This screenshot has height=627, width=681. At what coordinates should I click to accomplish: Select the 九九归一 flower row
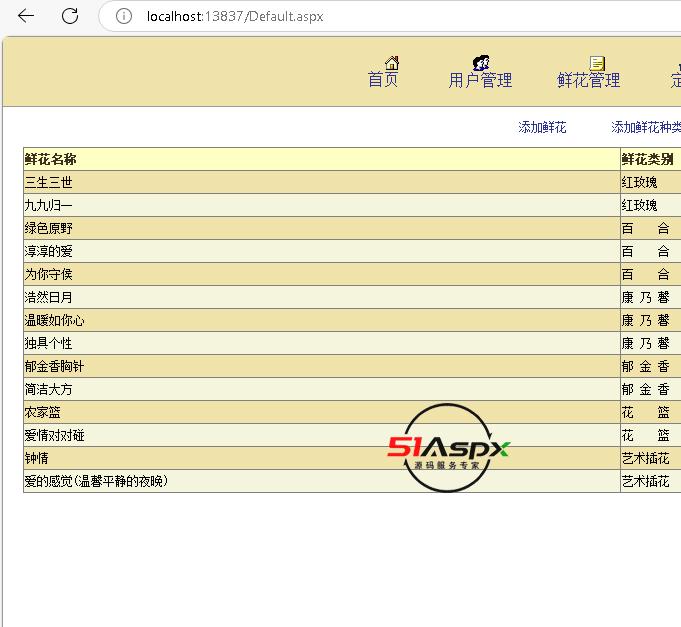point(352,205)
